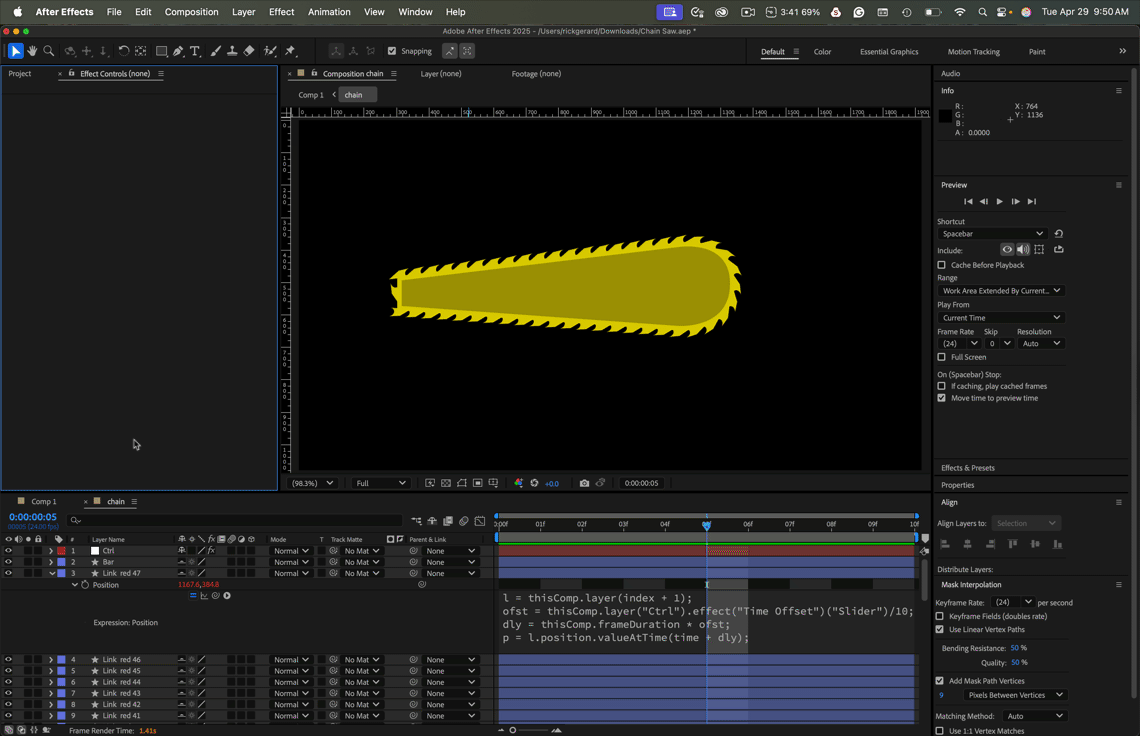Switch to the chain timeline tab

click(x=114, y=501)
